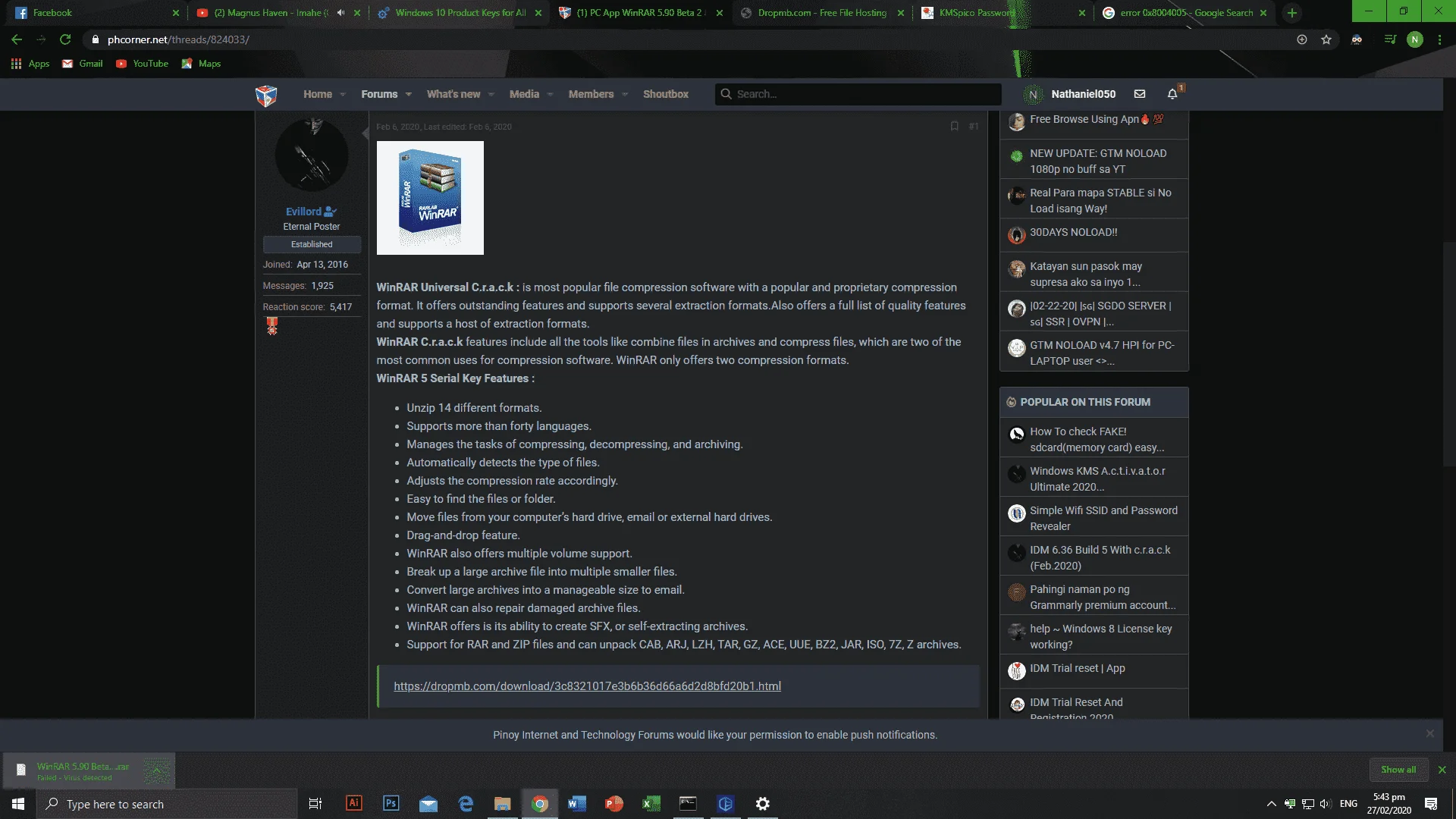The image size is (1456, 819).
Task: Reload the page
Action: (x=65, y=39)
